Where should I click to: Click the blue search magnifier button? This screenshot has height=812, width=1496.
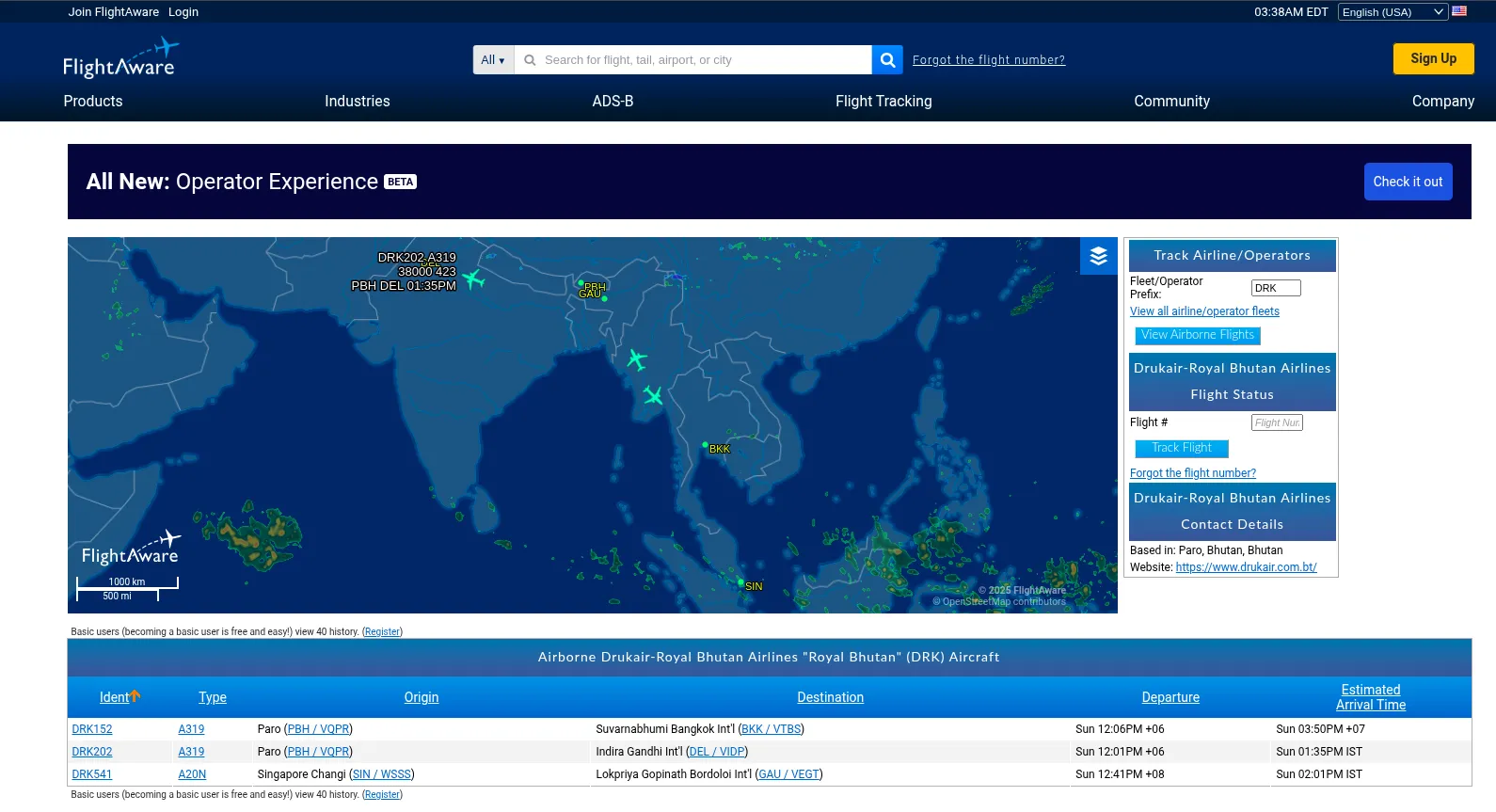(887, 60)
